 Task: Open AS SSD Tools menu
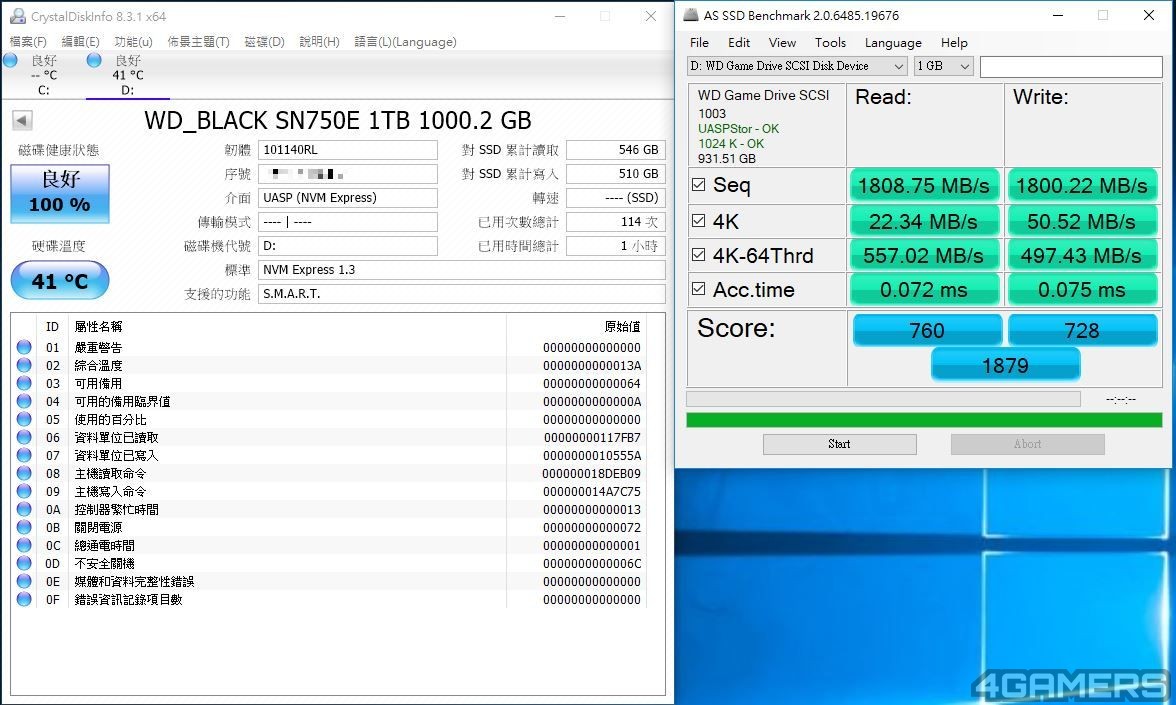tap(830, 43)
